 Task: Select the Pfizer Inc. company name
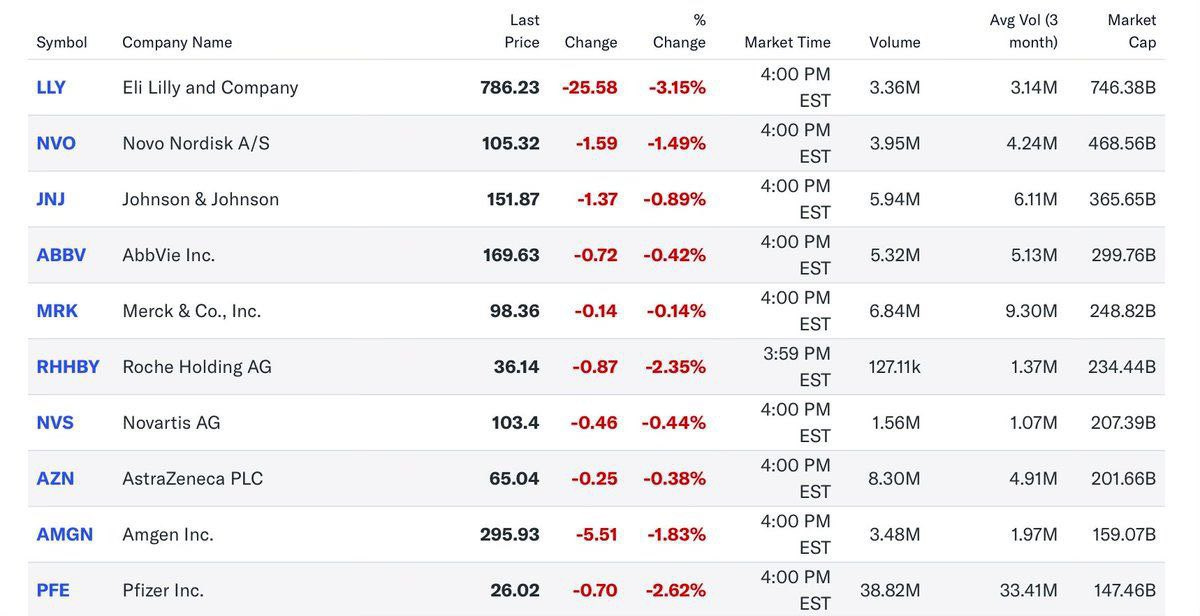coord(163,591)
